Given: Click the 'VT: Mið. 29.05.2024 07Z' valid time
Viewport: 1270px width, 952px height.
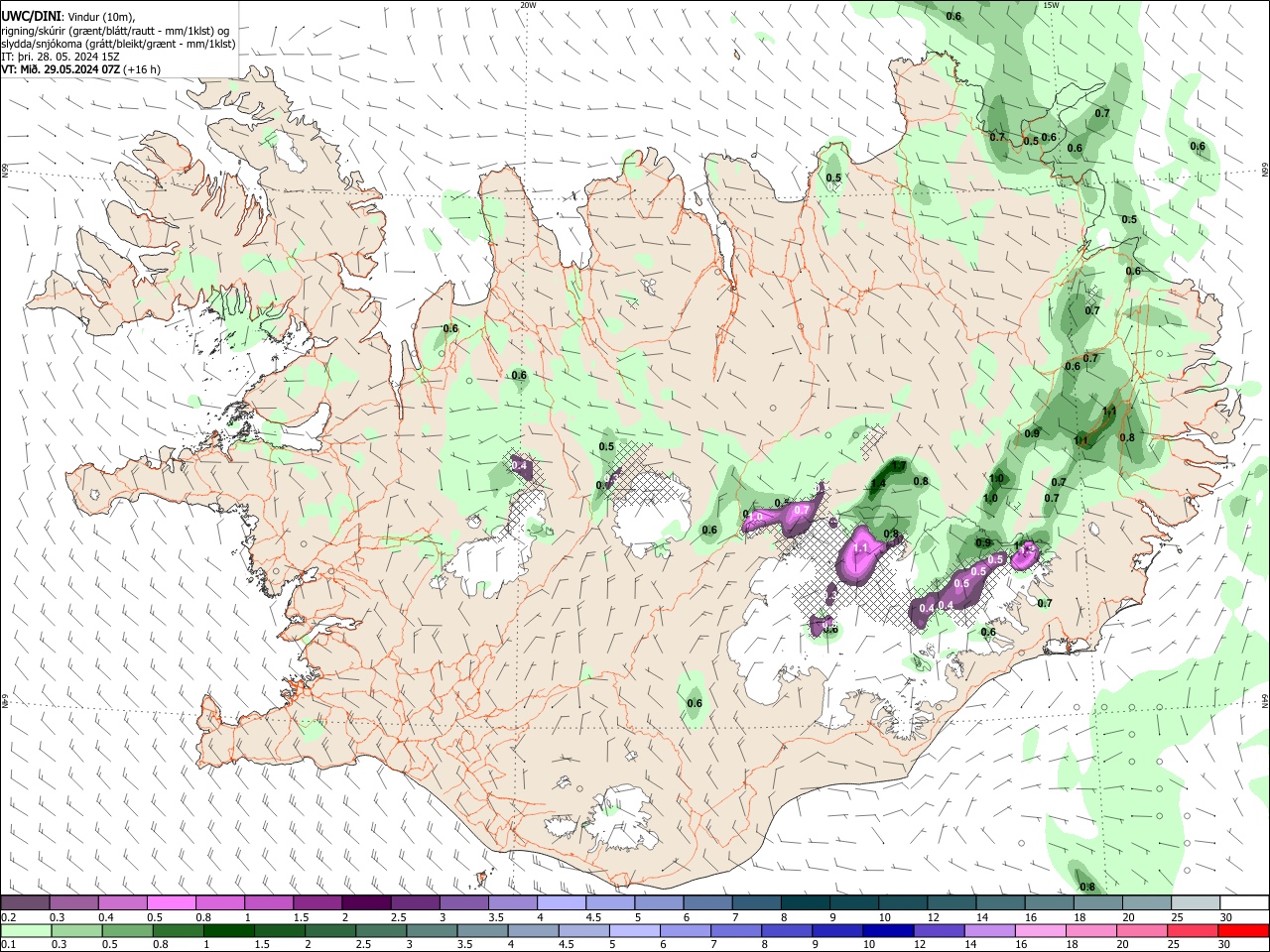Looking at the screenshot, I should coord(61,69).
